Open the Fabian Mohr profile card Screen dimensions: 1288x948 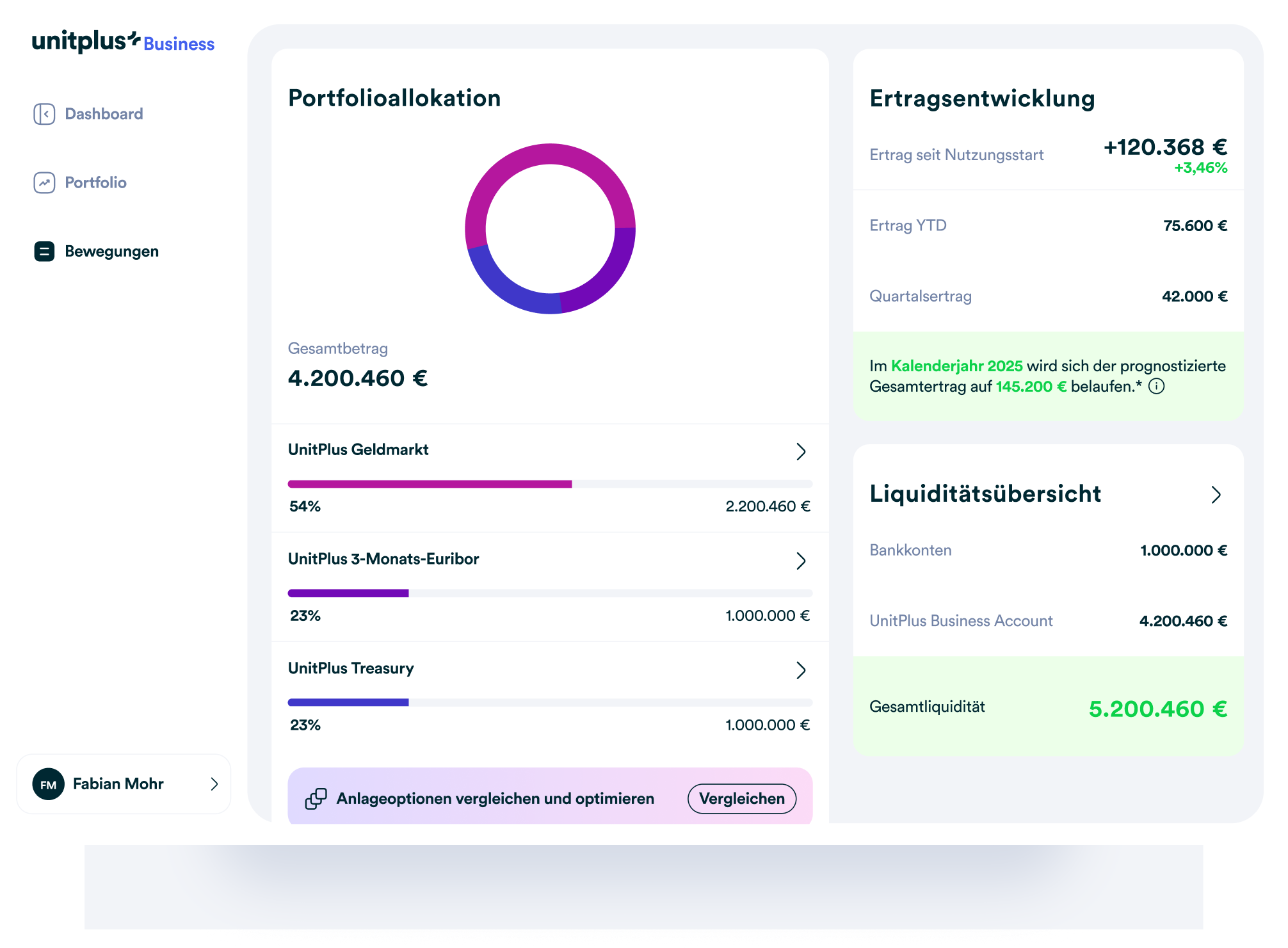click(x=124, y=784)
